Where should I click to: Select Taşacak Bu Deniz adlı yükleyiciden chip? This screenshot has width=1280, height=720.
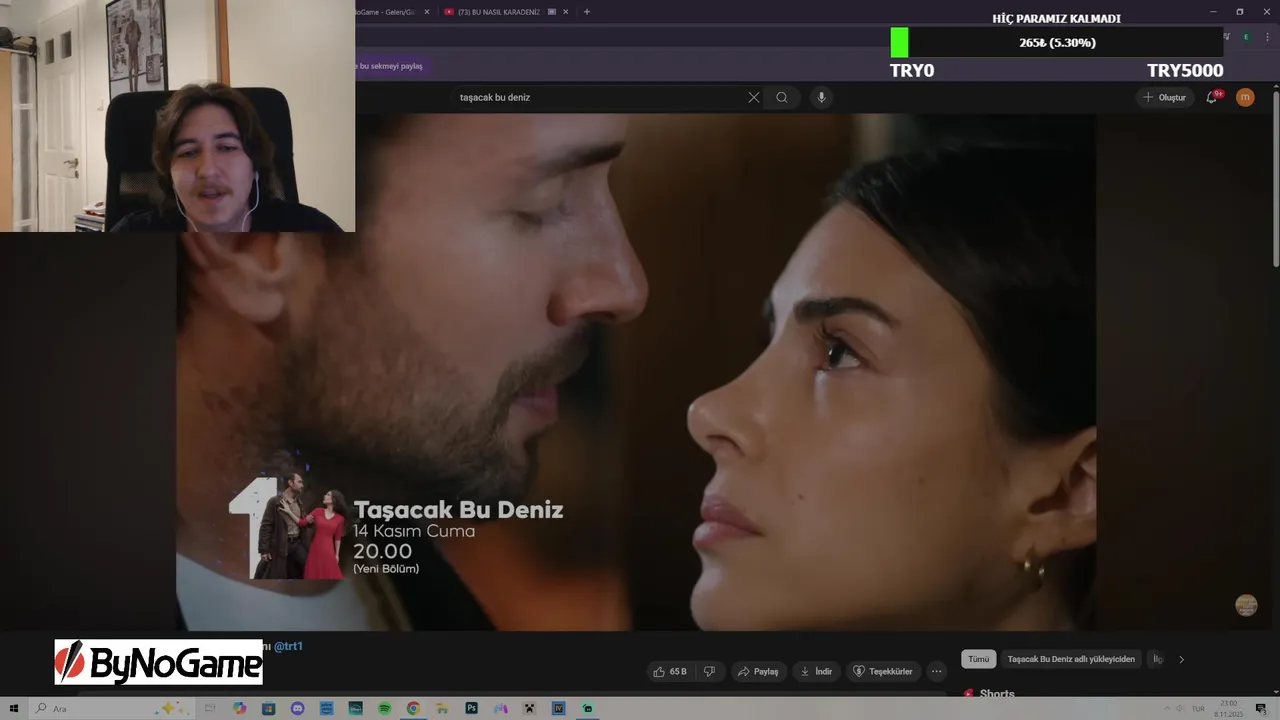pos(1071,659)
